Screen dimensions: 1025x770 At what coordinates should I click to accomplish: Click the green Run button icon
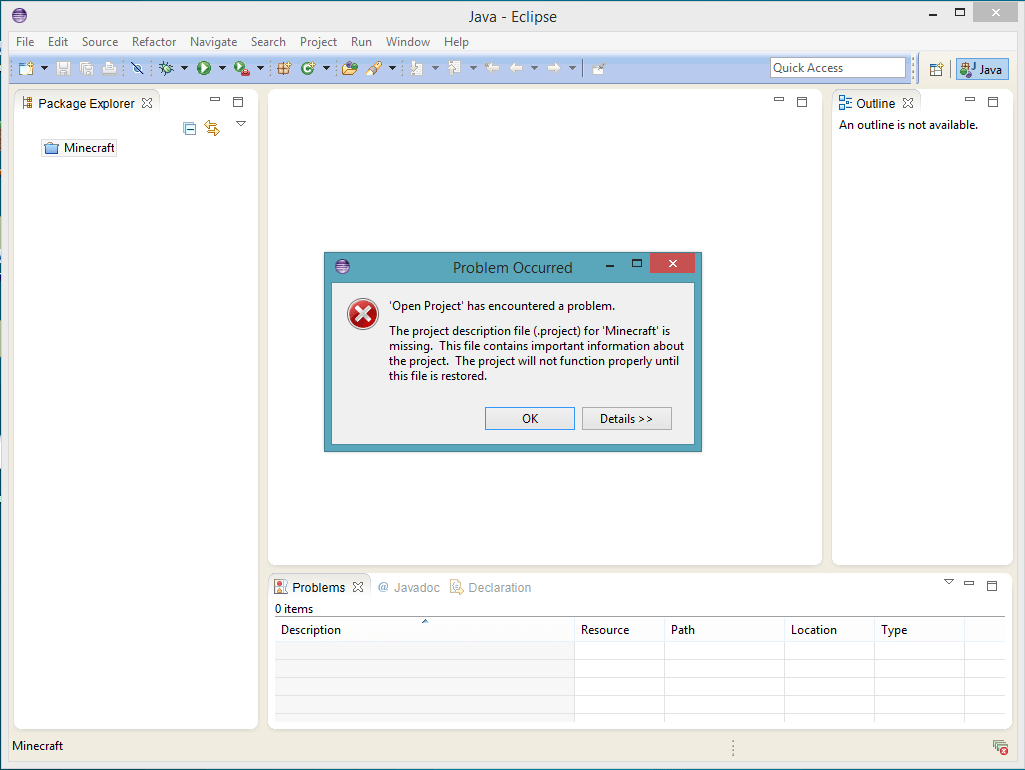click(x=204, y=68)
